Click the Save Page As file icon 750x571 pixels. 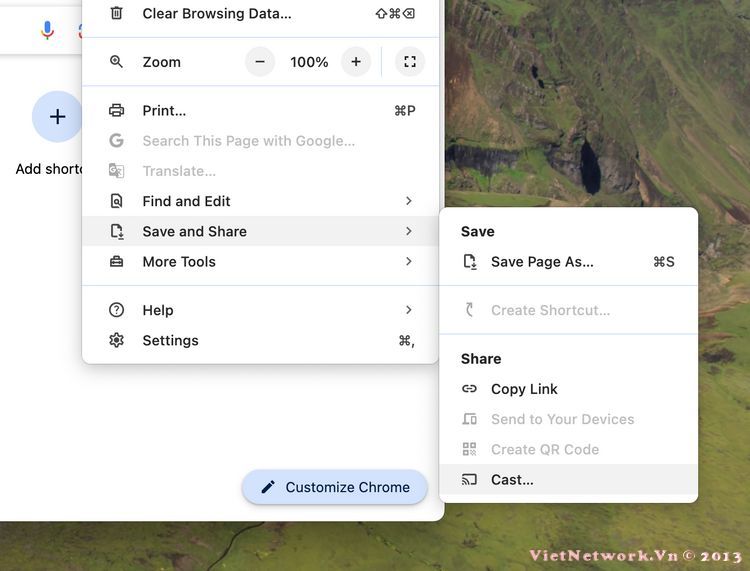(469, 262)
